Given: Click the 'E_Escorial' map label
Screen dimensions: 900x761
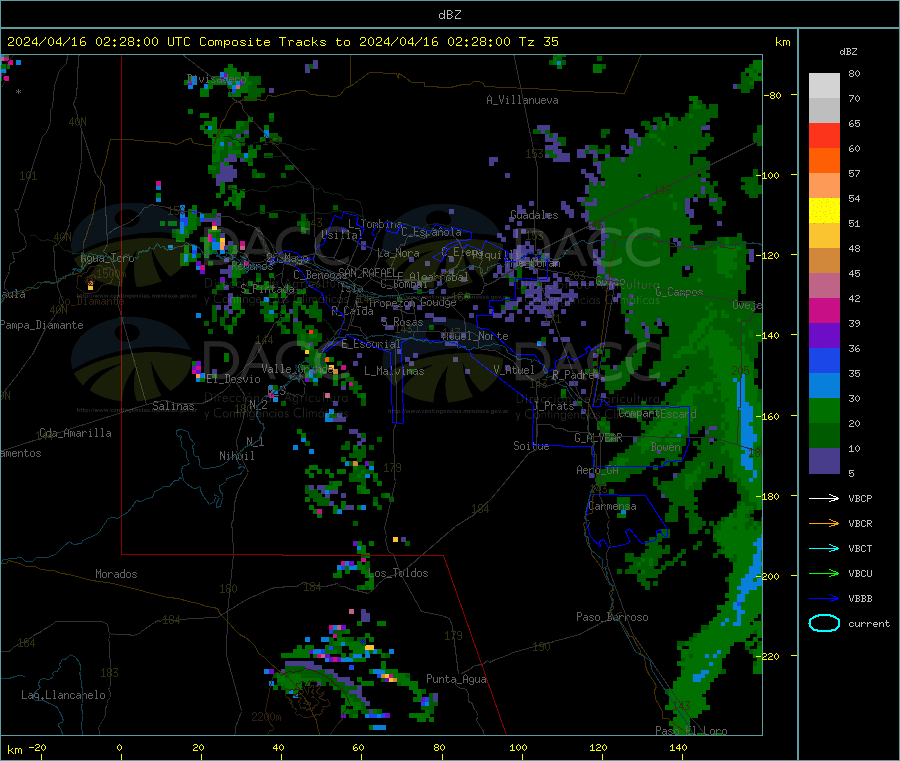Looking at the screenshot, I should (x=371, y=344).
